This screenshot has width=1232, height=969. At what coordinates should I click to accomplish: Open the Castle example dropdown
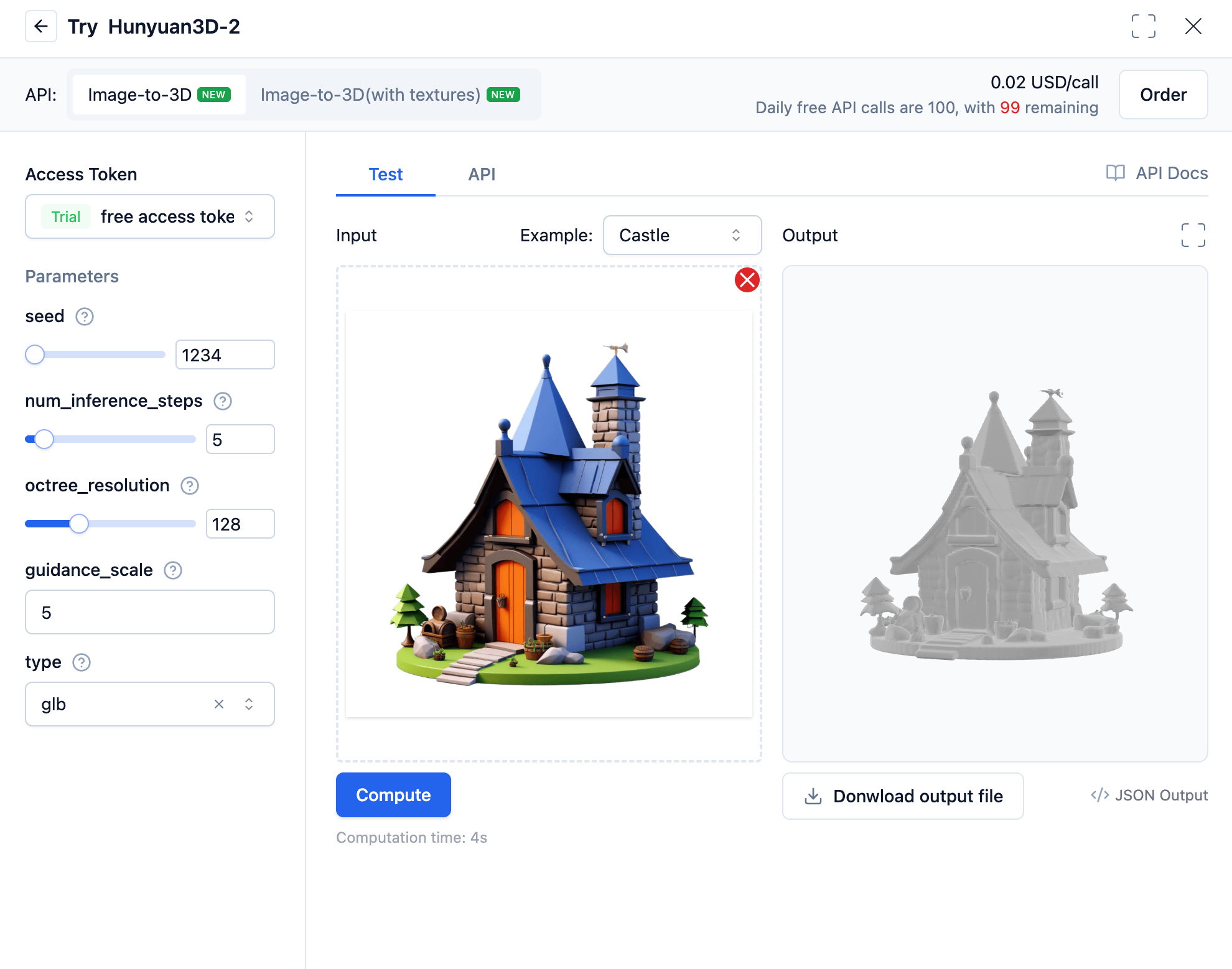681,235
